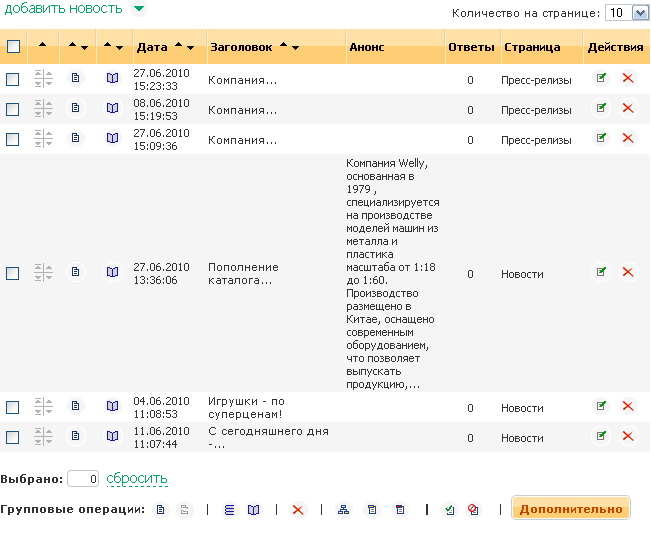Open 'Количество на странице' dropdown

coord(628,13)
